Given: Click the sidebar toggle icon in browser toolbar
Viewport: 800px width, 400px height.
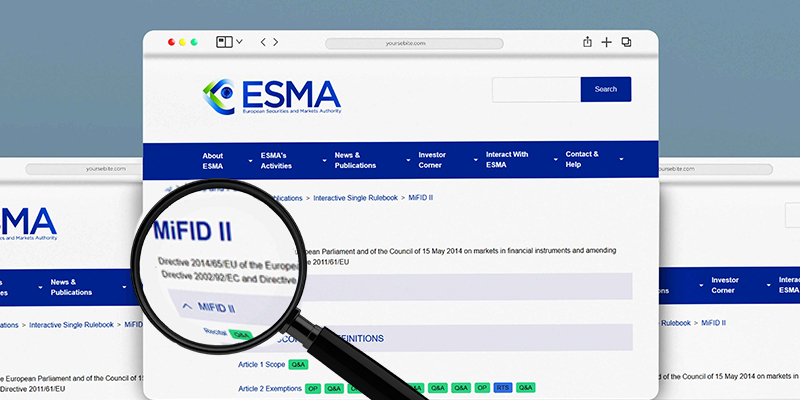Looking at the screenshot, I should 224,42.
